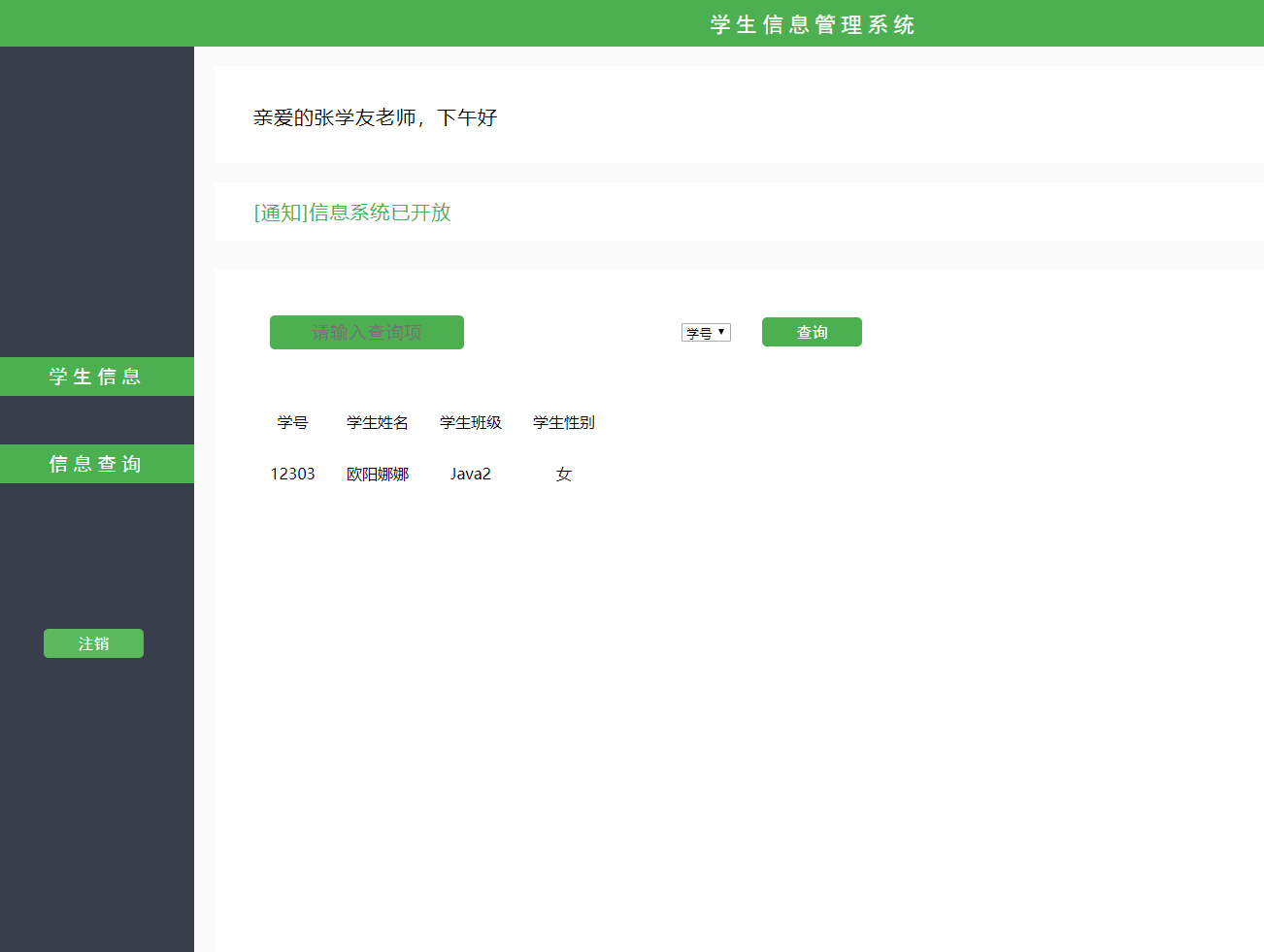Click the 女 gender cell
Image resolution: width=1264 pixels, height=952 pixels.
[x=563, y=474]
